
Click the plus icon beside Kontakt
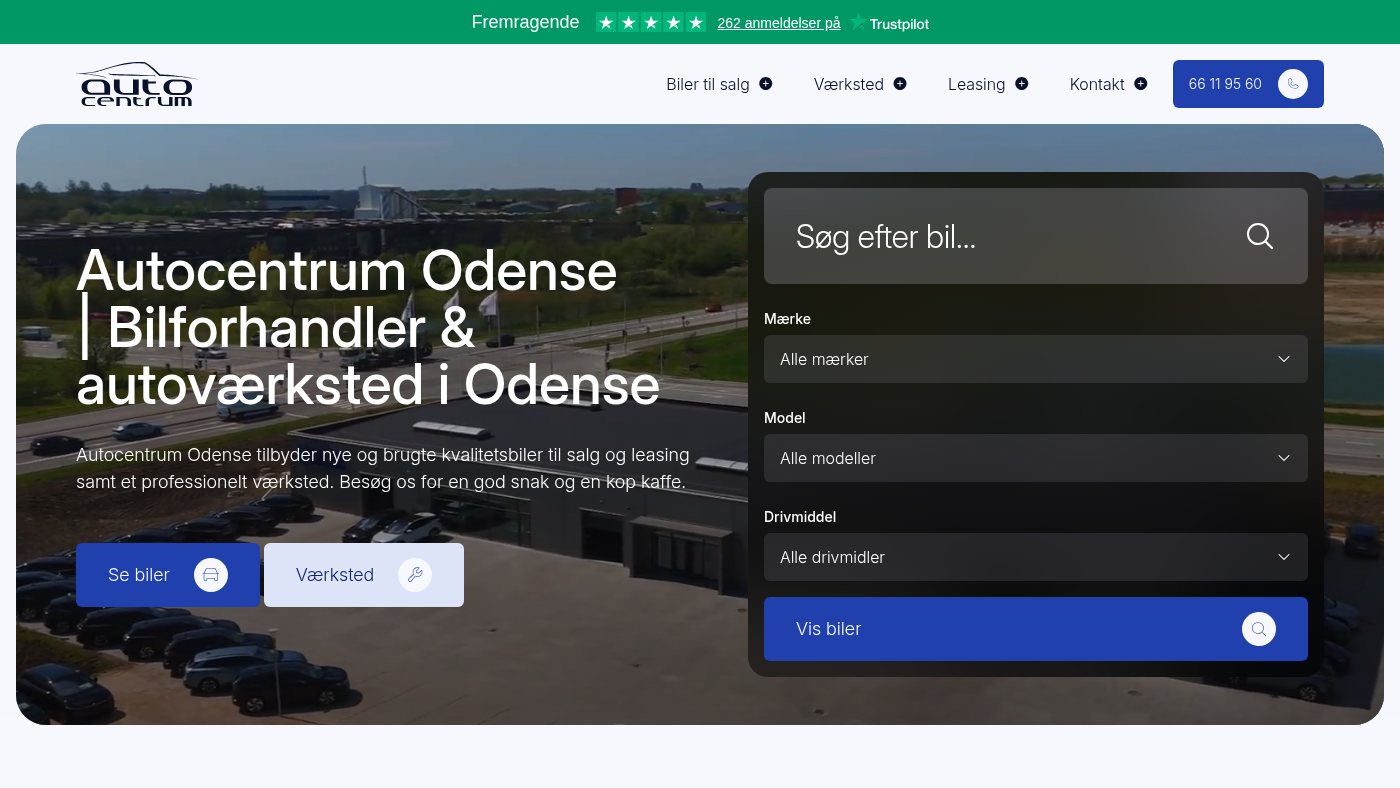[1141, 84]
